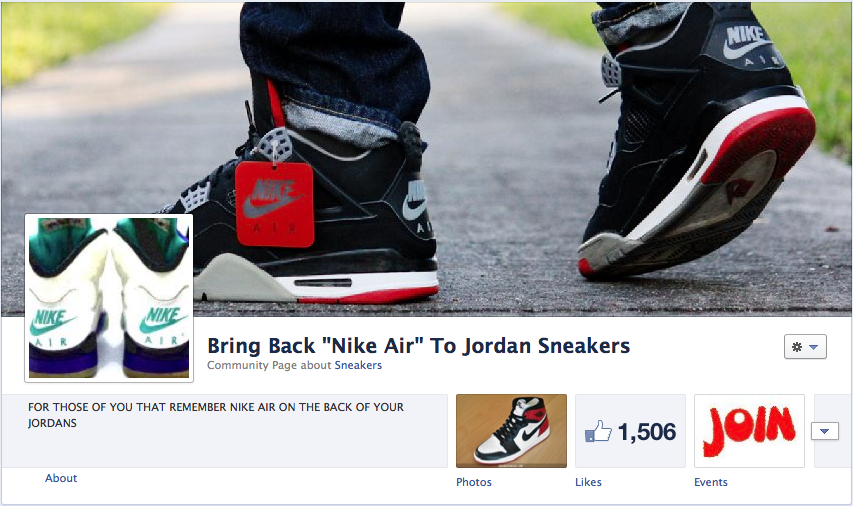
Task: Open the About link
Action: click(61, 478)
